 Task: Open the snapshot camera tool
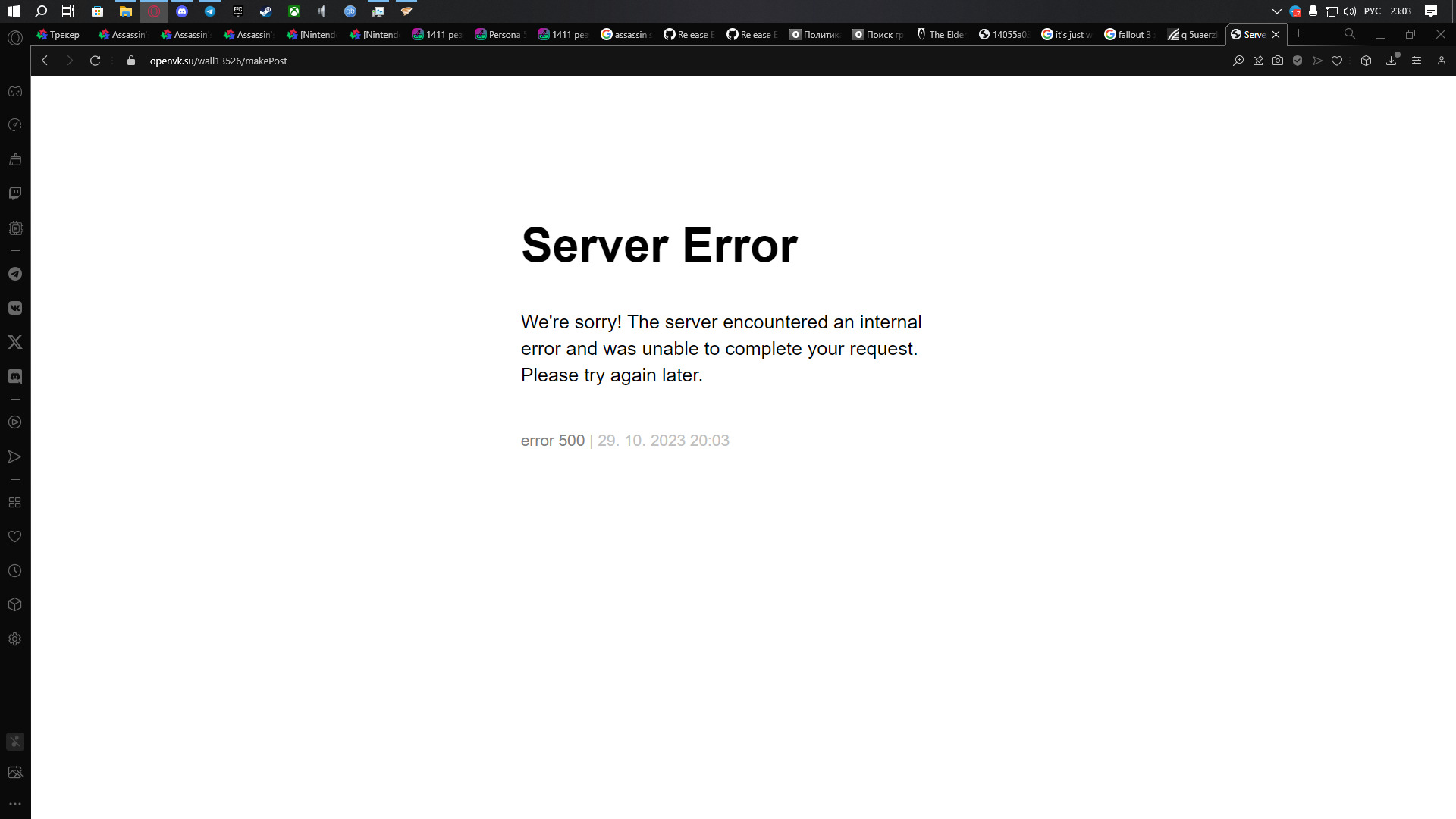pyautogui.click(x=1278, y=61)
